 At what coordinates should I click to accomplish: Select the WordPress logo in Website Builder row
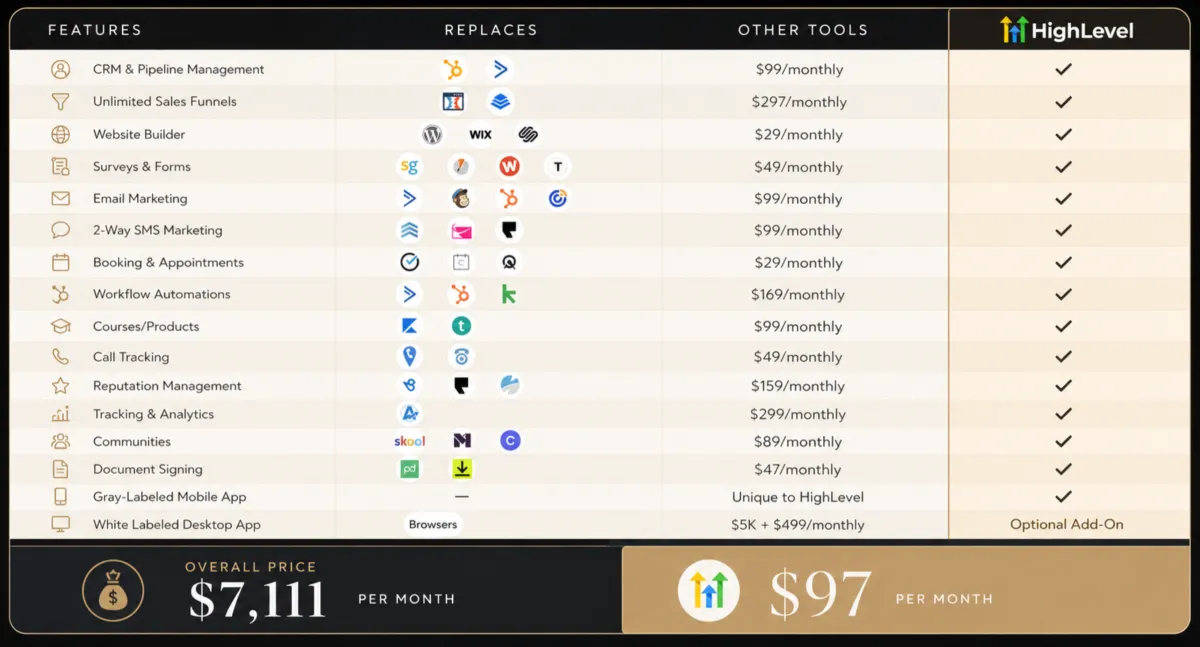tap(432, 134)
